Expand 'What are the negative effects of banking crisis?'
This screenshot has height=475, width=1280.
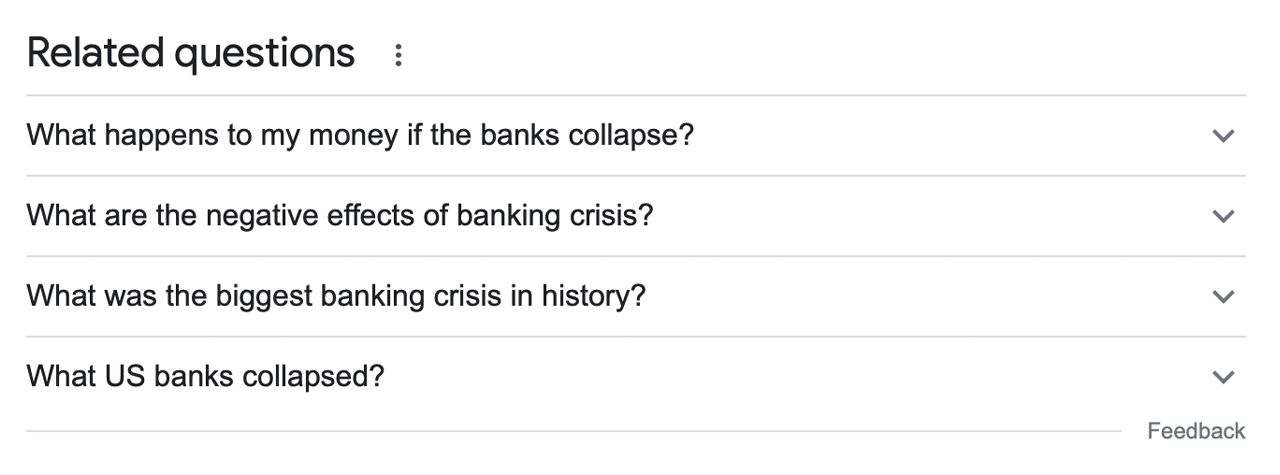pyautogui.click(x=339, y=215)
